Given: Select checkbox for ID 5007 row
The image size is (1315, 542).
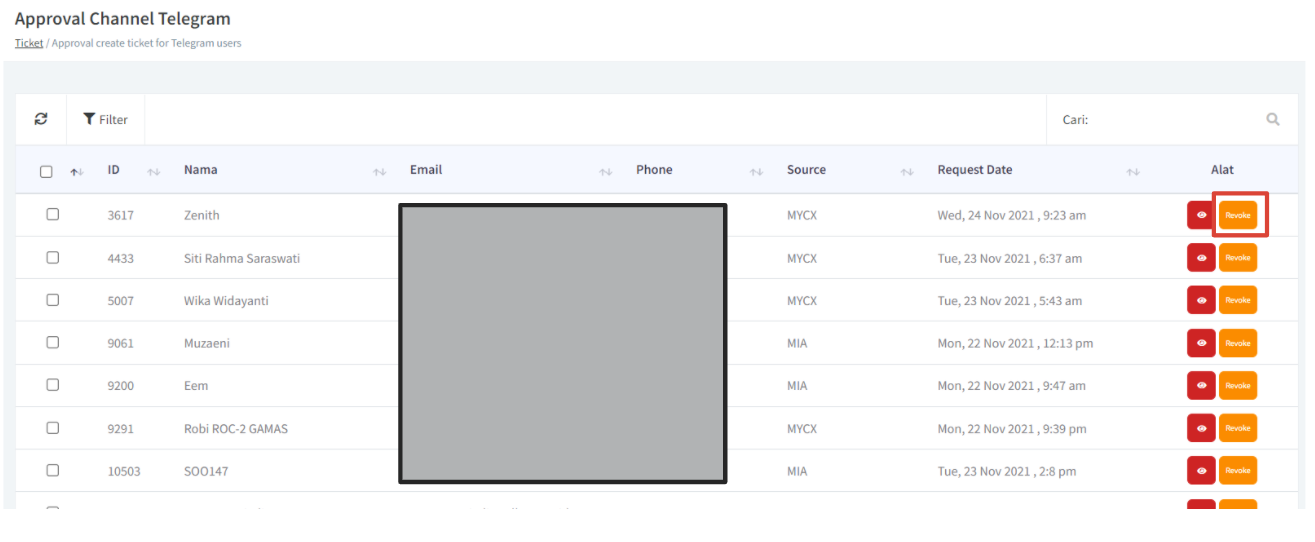Looking at the screenshot, I should [53, 300].
